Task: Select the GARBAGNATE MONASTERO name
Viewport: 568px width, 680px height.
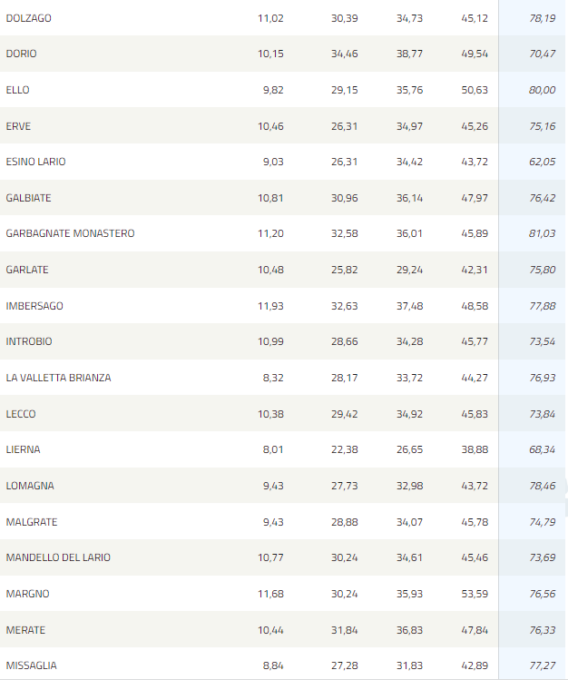Action: 70,233
